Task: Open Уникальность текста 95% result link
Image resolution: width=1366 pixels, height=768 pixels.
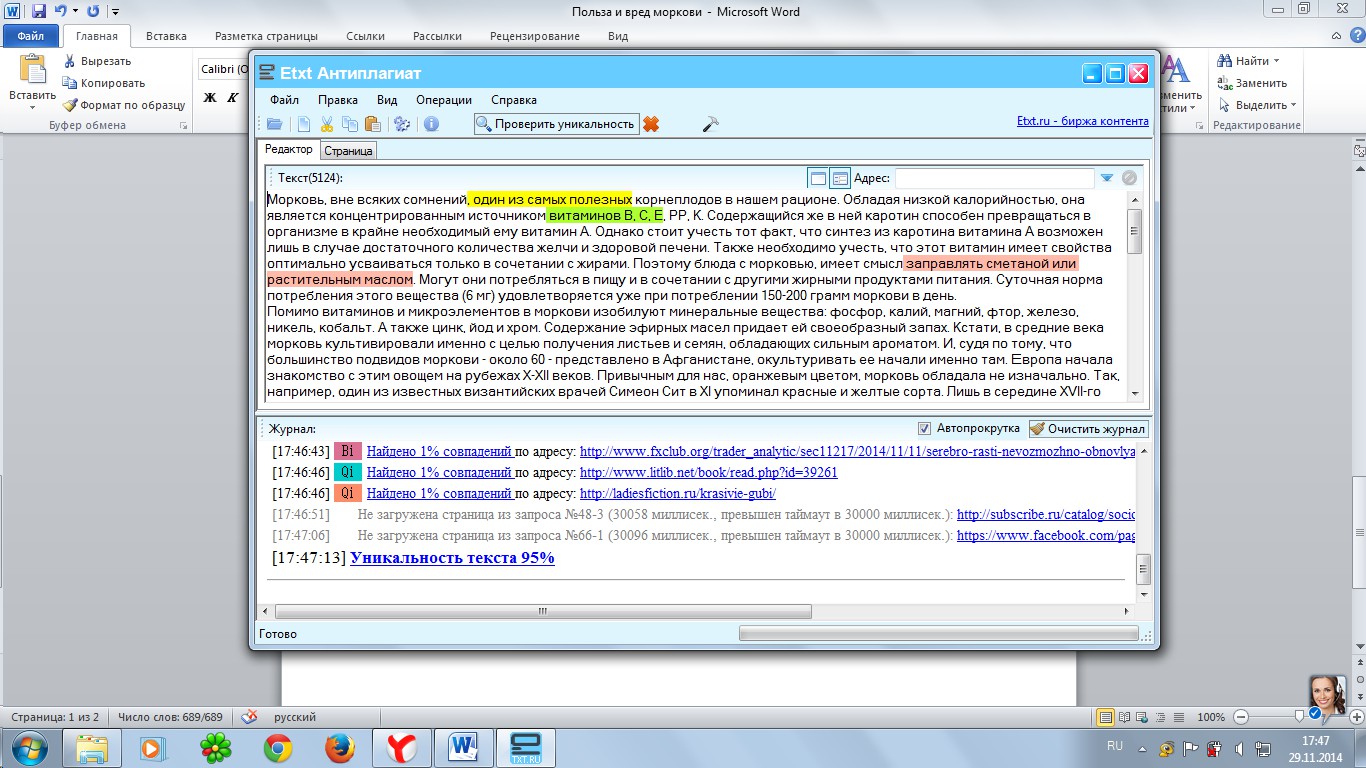Action: point(452,558)
